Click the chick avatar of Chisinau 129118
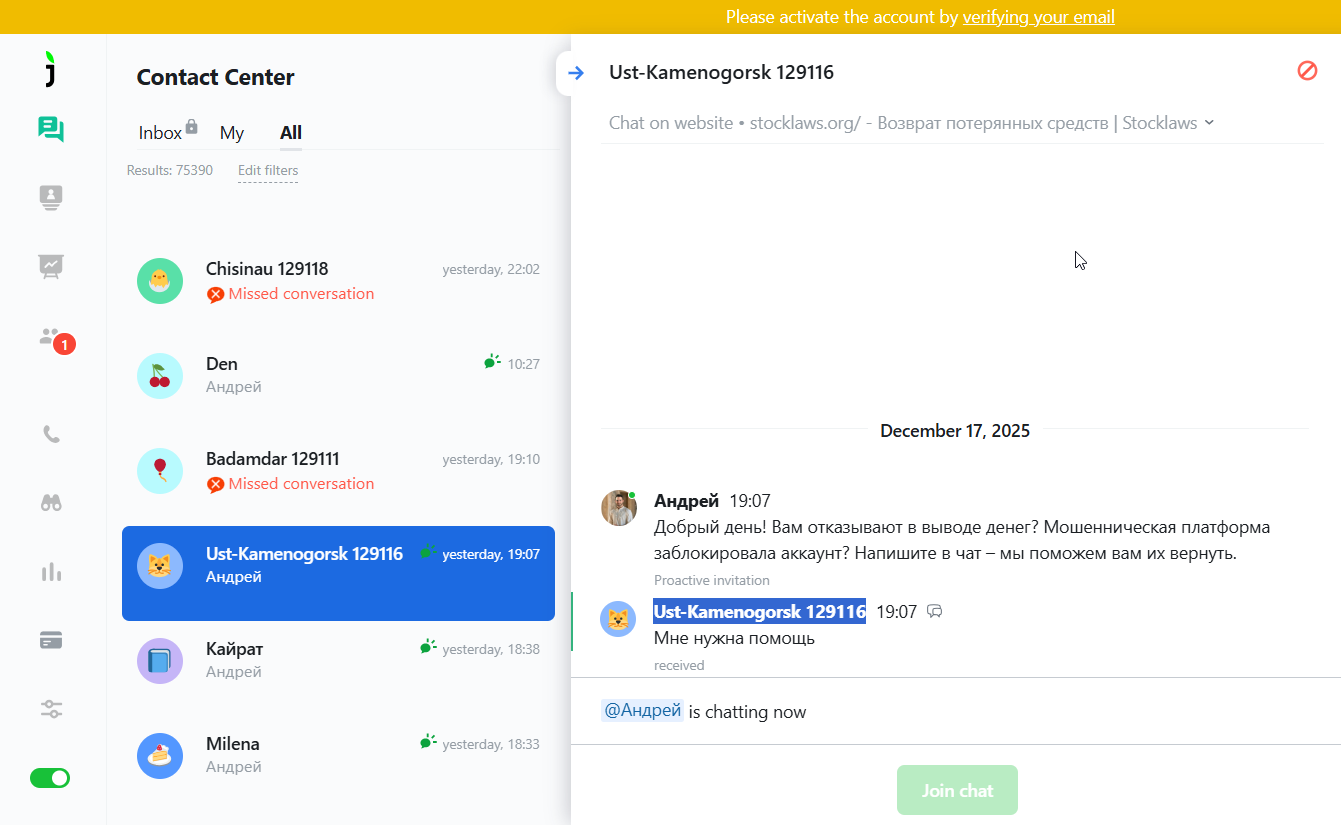The width and height of the screenshot is (1341, 825). pos(160,281)
